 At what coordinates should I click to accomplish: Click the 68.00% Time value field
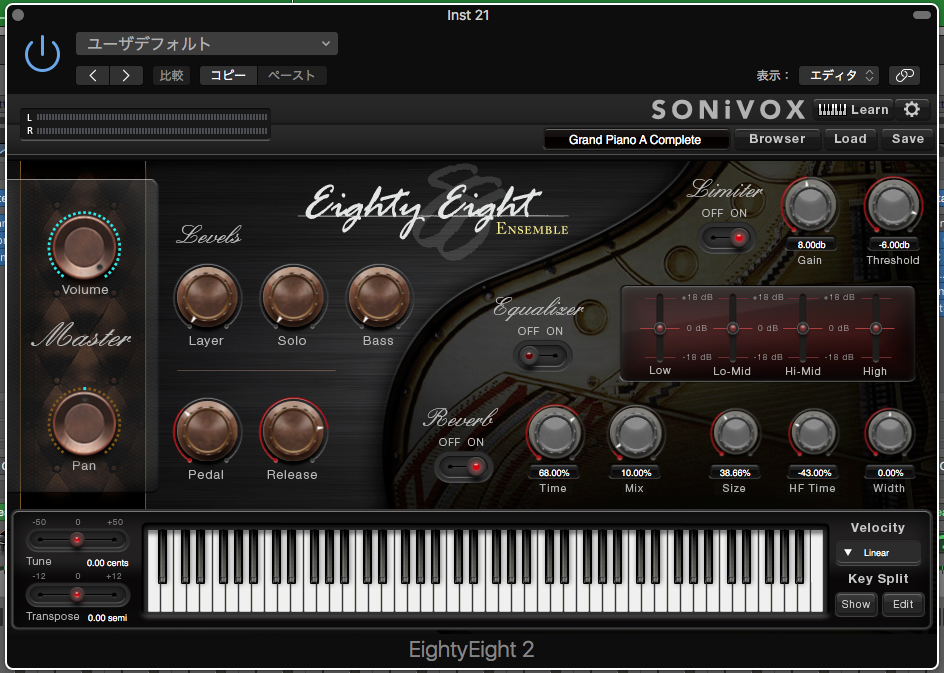coord(554,473)
